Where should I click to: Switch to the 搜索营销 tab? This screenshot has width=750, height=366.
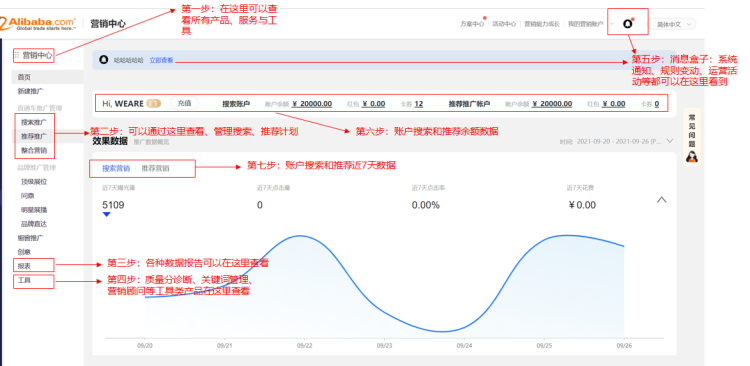116,168
